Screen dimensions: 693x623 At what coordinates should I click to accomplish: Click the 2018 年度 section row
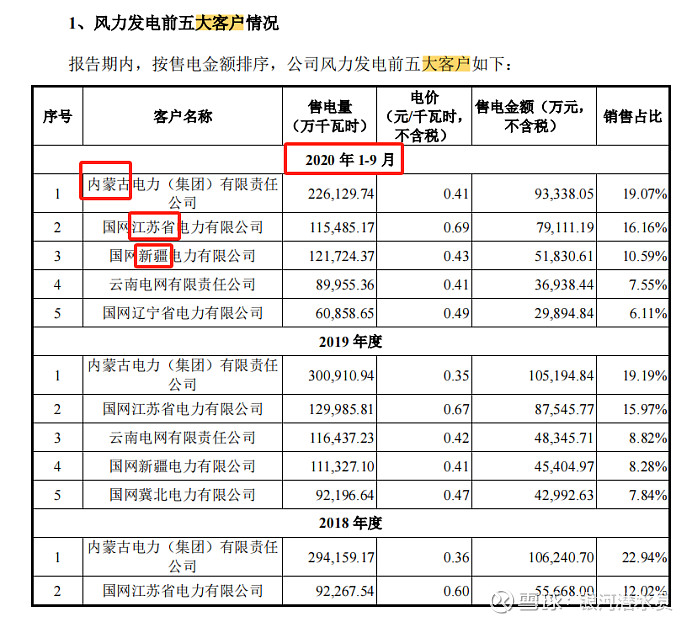[x=351, y=523]
